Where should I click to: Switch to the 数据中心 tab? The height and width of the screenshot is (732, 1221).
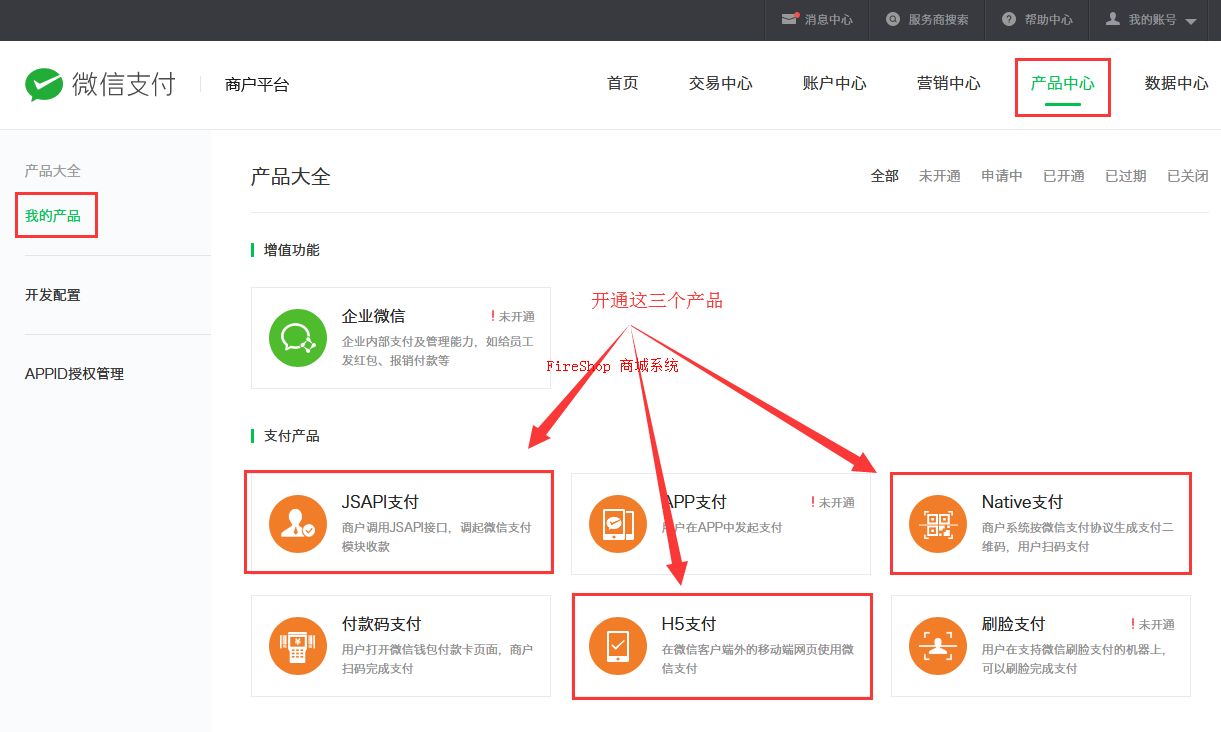click(1177, 83)
